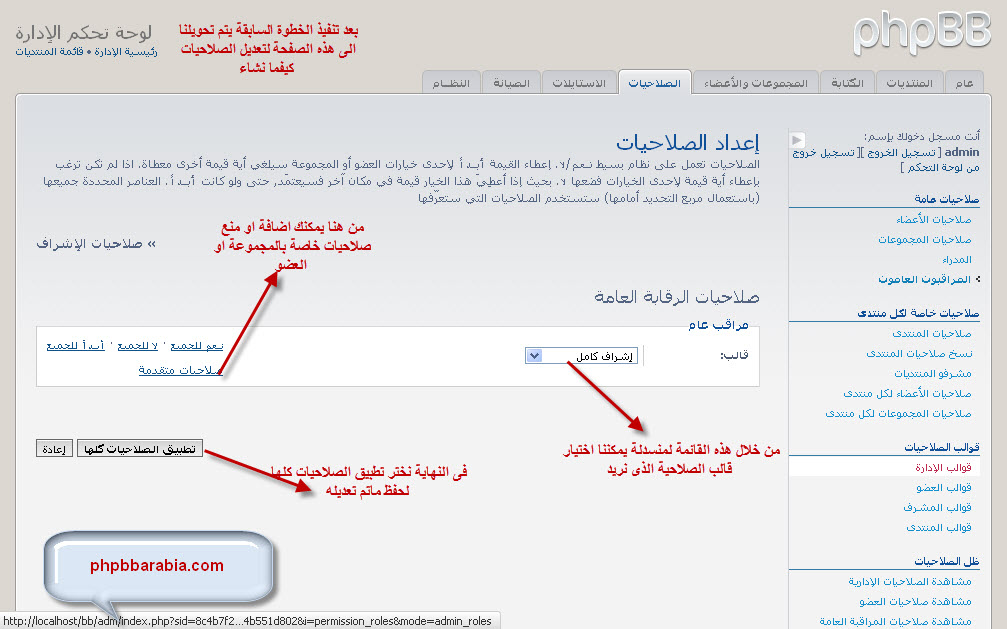Click صلاحيات الرقابة العامة heading
This screenshot has width=1007, height=629.
click(x=677, y=297)
